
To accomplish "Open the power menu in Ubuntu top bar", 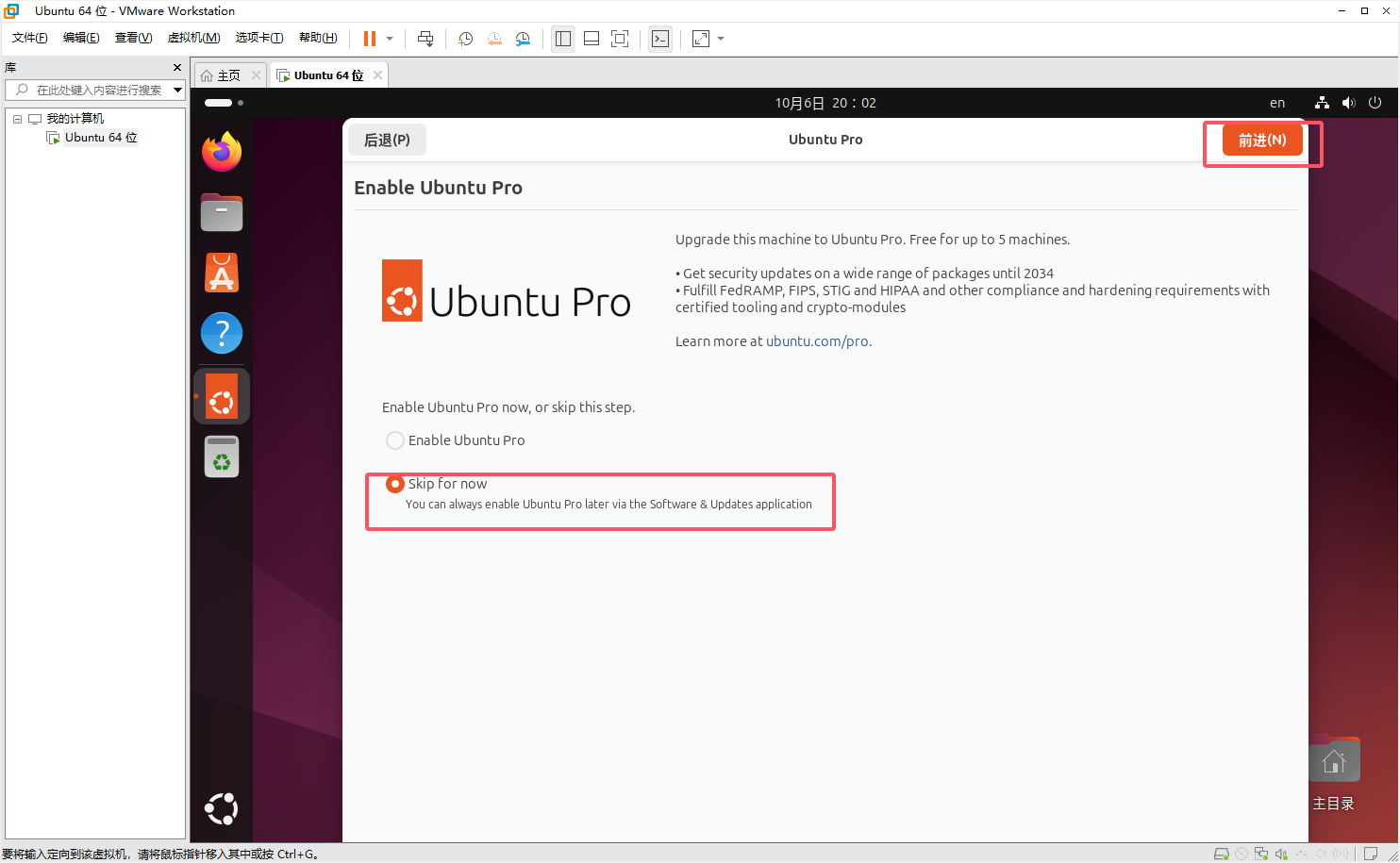I will 1375,103.
